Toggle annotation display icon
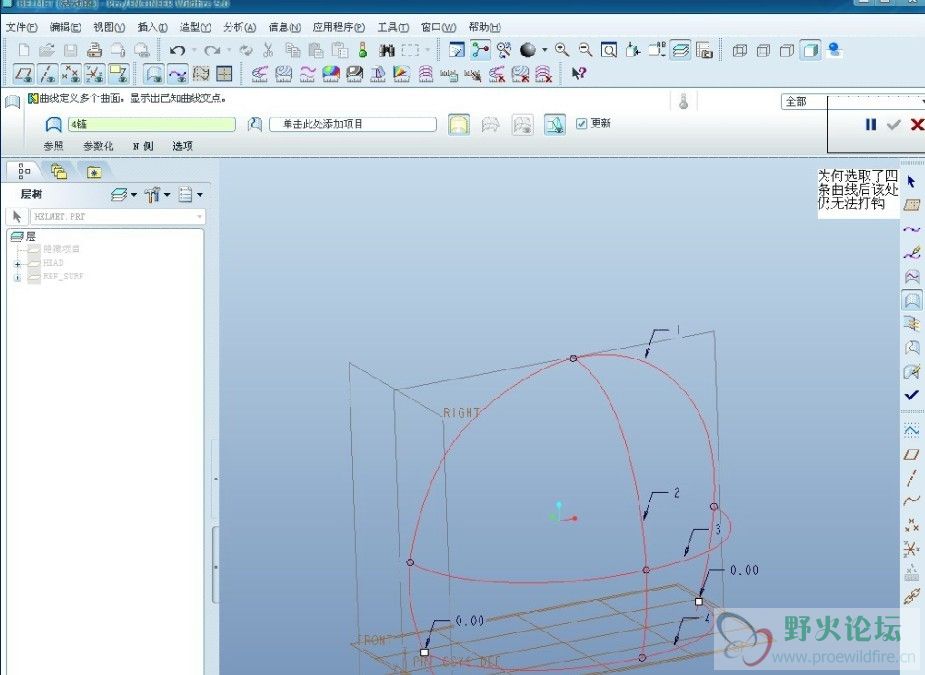 pyautogui.click(x=119, y=74)
